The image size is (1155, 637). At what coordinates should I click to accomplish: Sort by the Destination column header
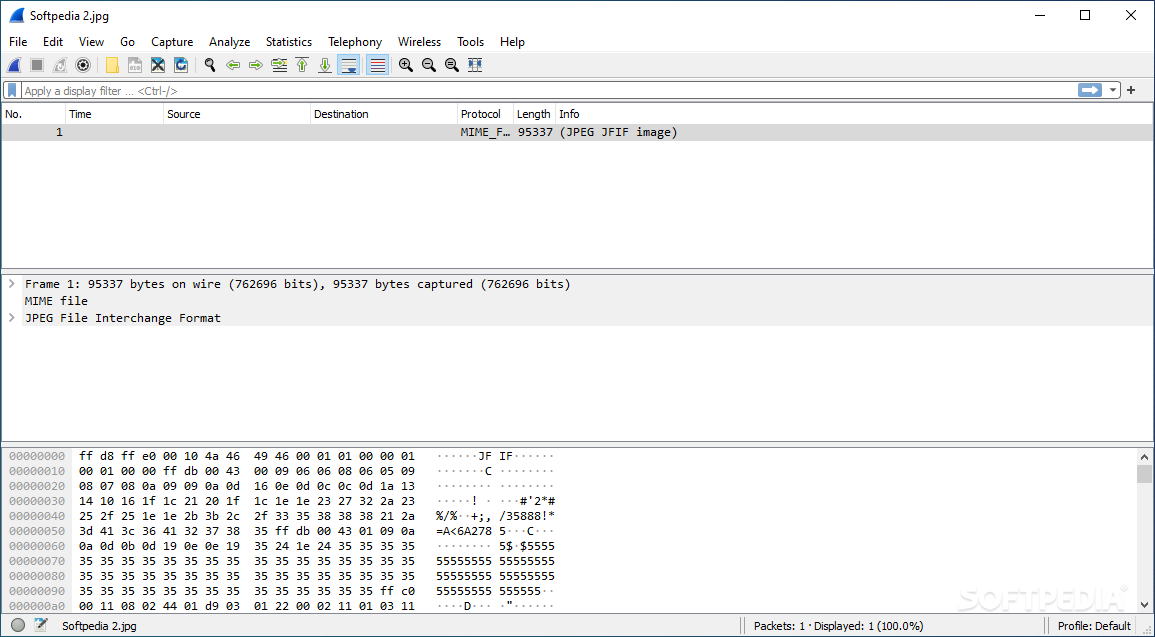tap(384, 114)
